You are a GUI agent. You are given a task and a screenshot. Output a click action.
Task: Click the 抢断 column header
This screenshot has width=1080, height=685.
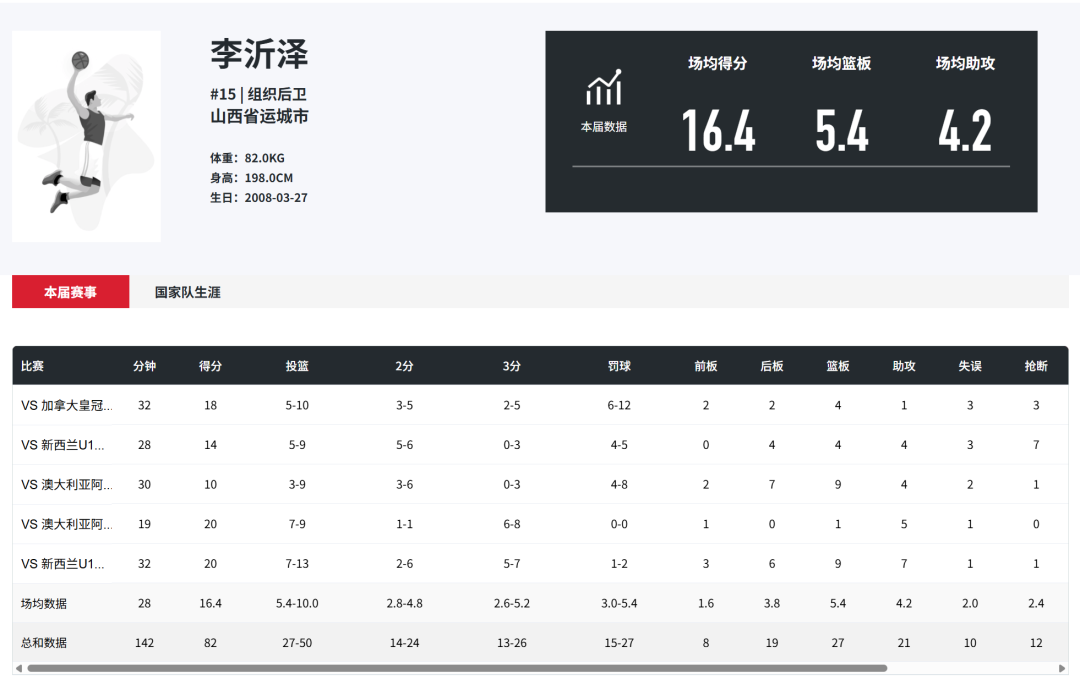(x=1037, y=366)
